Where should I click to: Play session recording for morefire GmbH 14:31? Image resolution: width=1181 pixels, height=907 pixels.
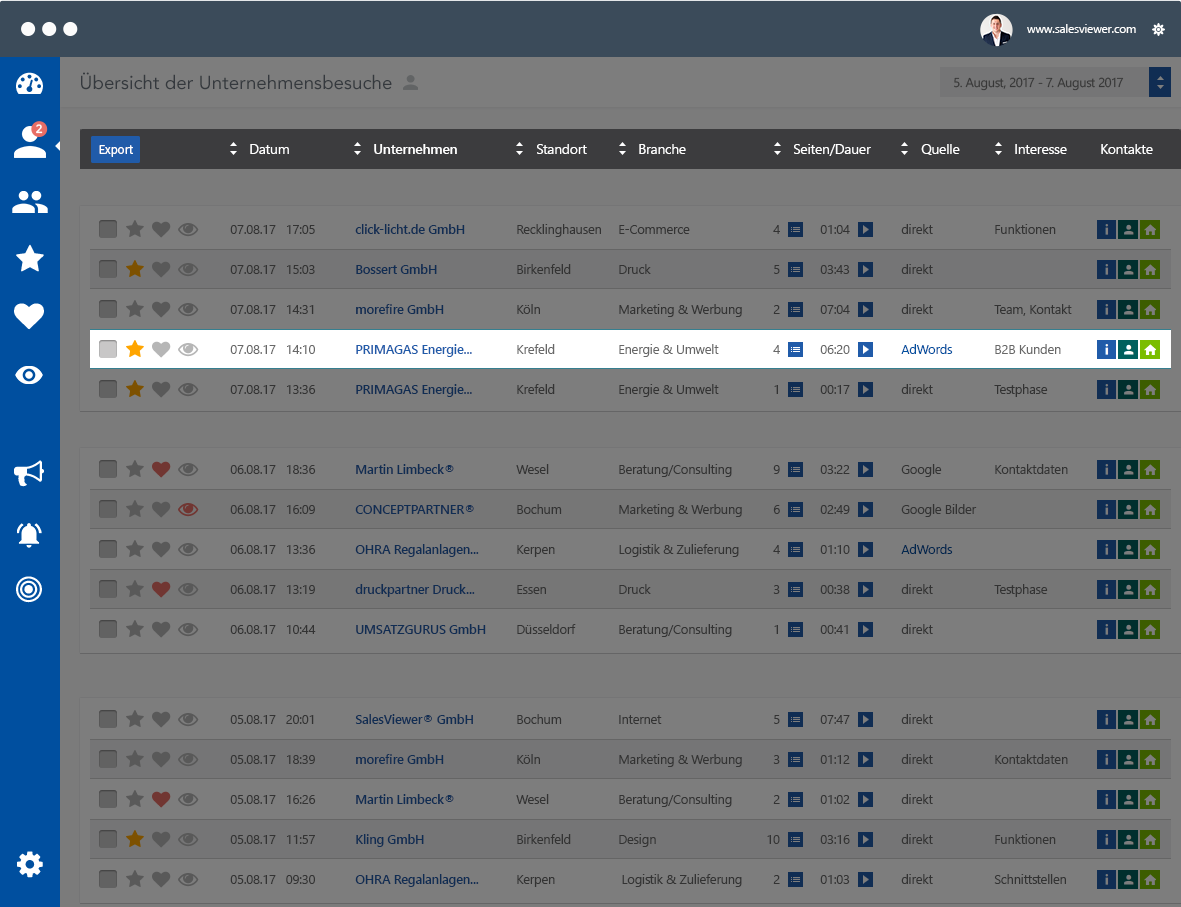(x=866, y=309)
